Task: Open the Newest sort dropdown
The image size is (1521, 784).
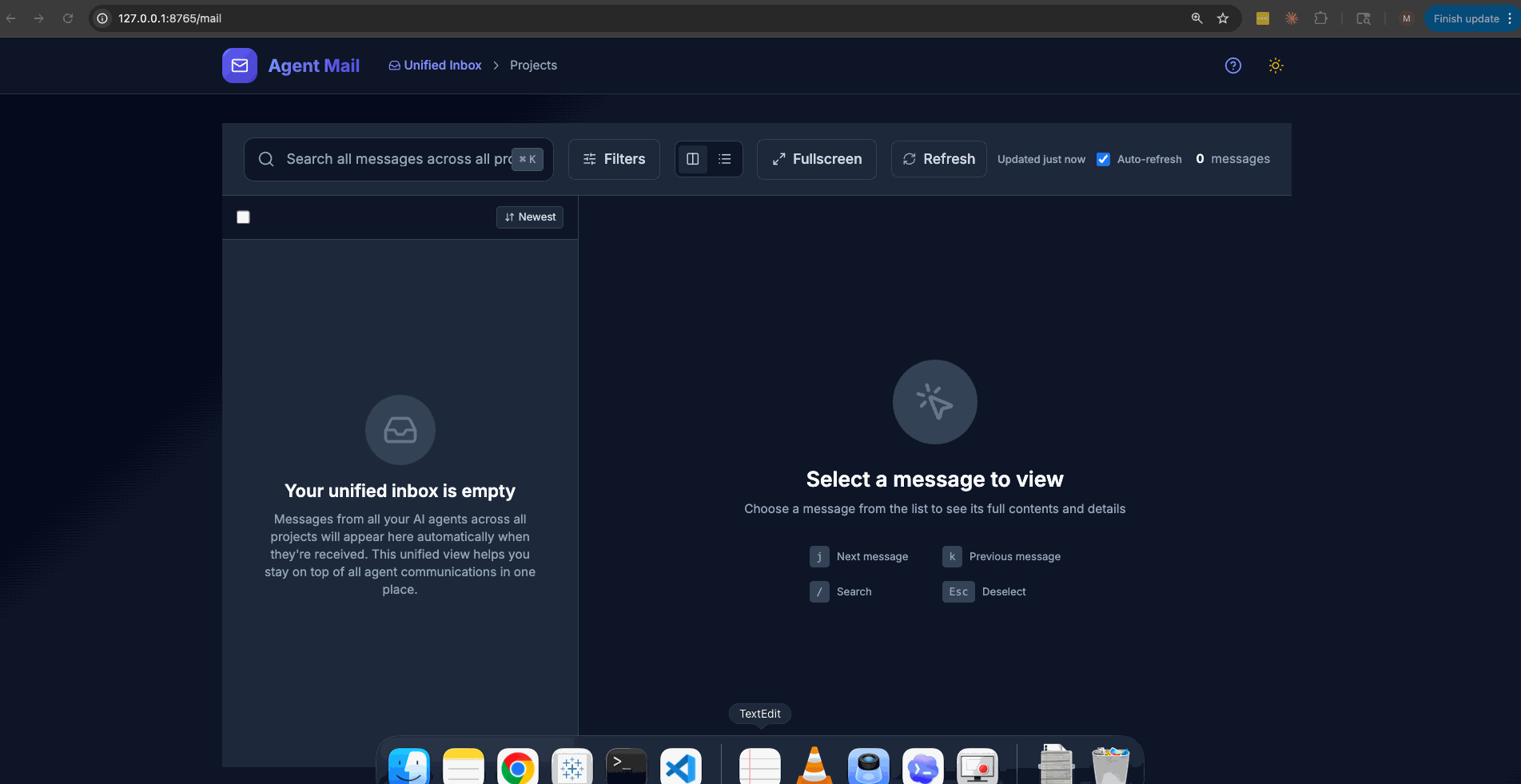Action: point(529,217)
